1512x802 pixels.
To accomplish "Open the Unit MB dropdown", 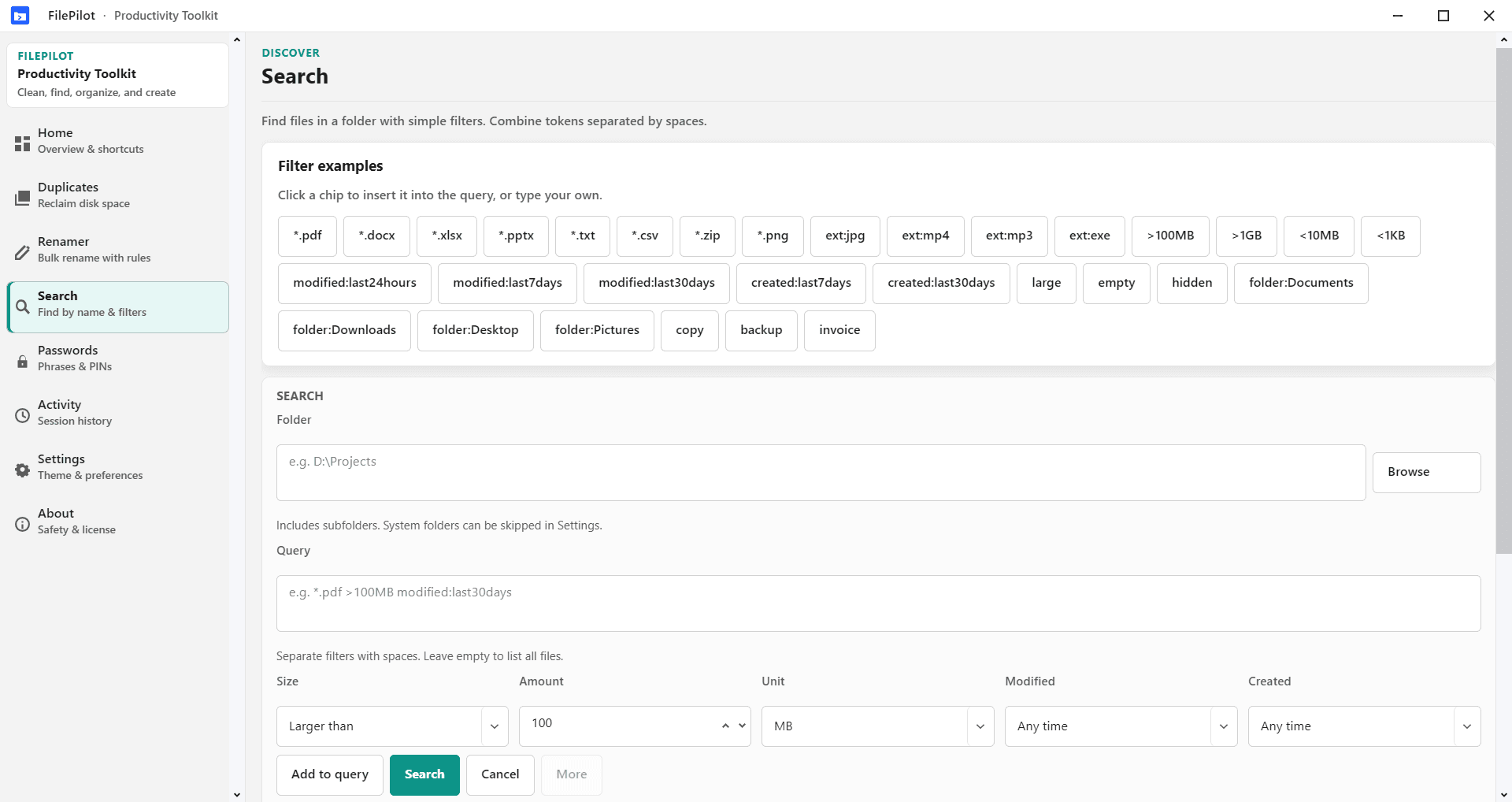I will [877, 726].
